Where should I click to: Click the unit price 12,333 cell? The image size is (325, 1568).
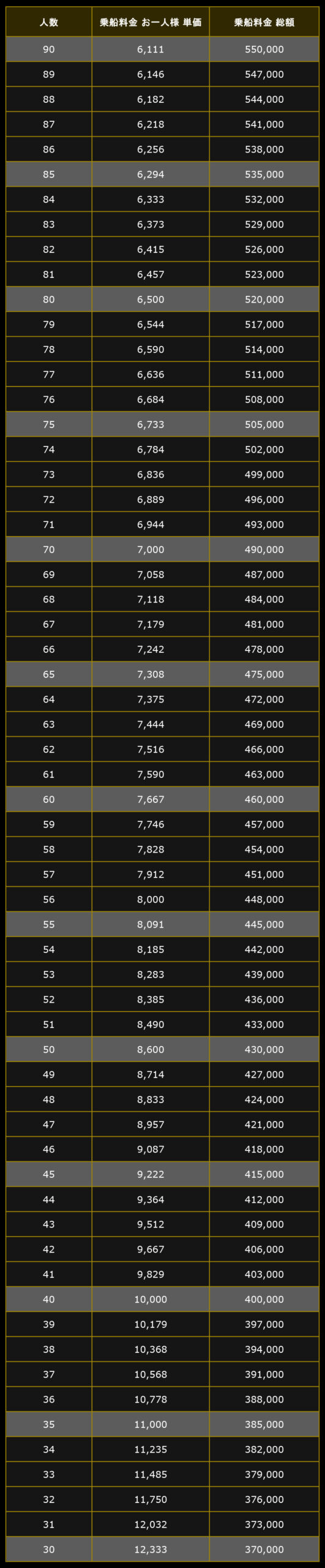151,1549
